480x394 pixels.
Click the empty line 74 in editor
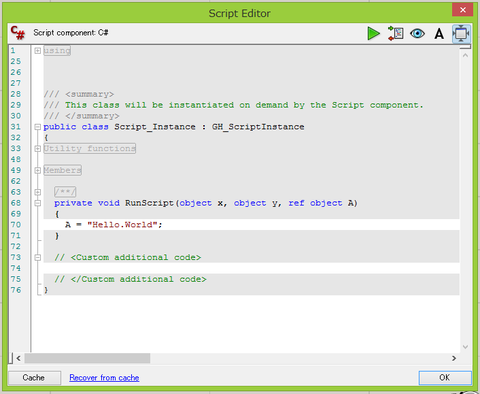click(251, 268)
